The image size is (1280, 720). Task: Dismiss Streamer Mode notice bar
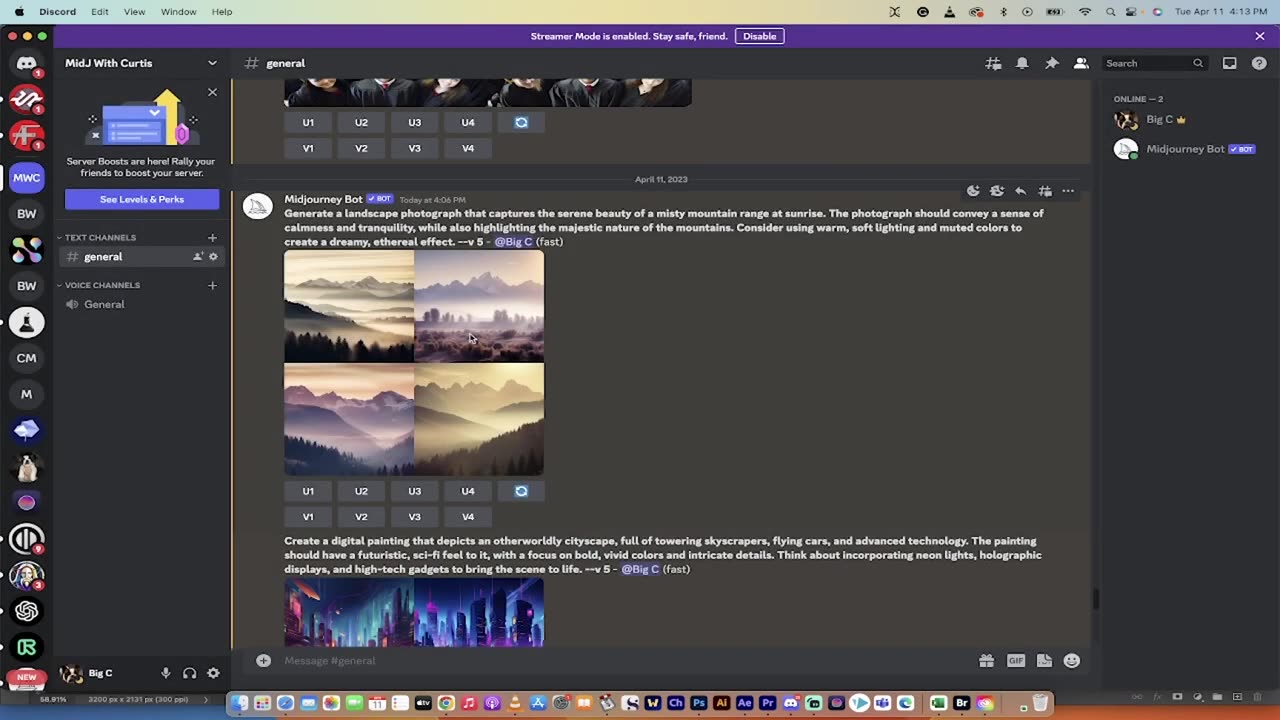click(1260, 36)
